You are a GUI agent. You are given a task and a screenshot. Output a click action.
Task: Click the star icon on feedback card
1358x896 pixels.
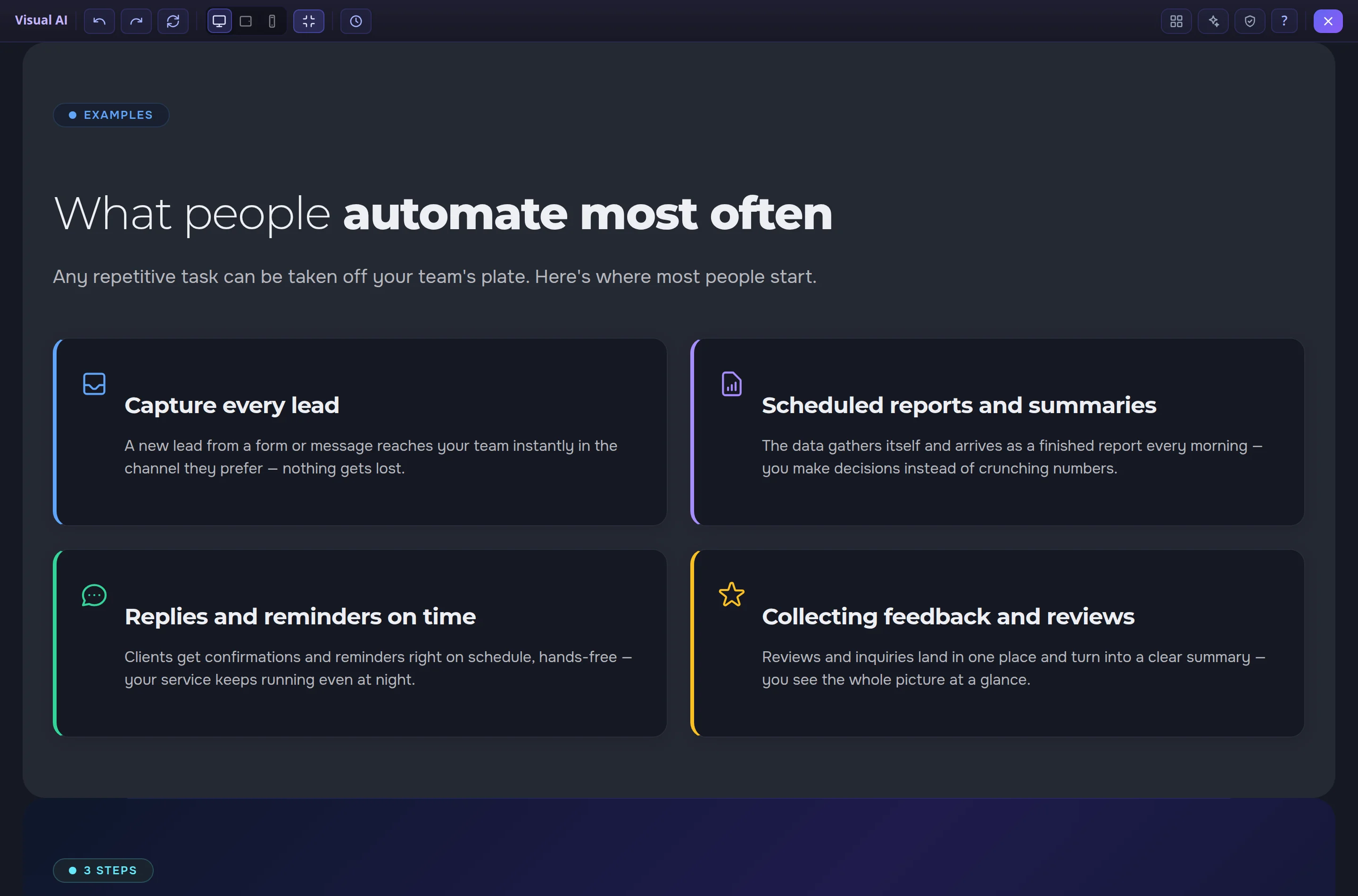click(x=732, y=595)
